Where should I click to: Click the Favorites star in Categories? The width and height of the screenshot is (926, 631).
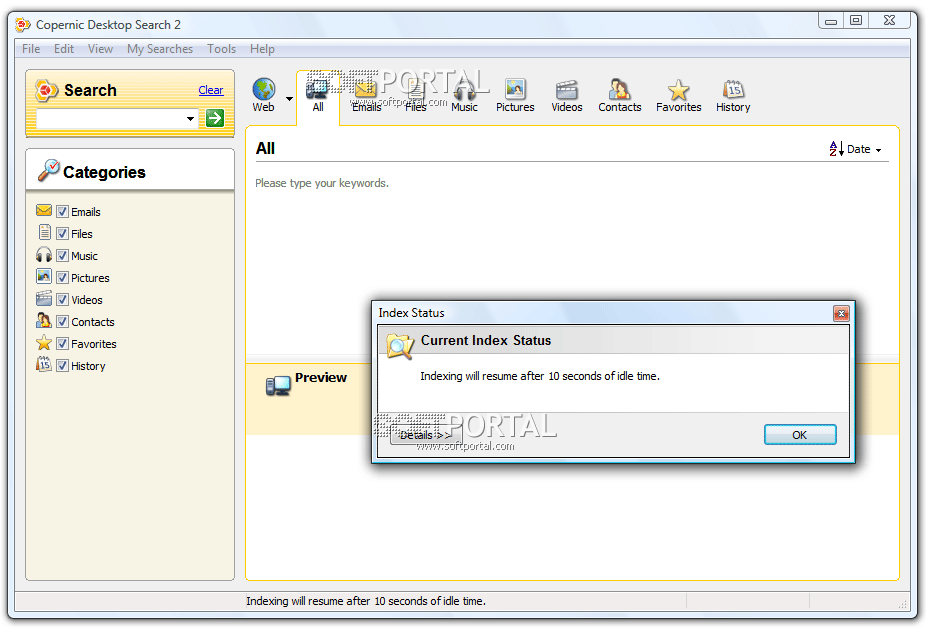[44, 343]
